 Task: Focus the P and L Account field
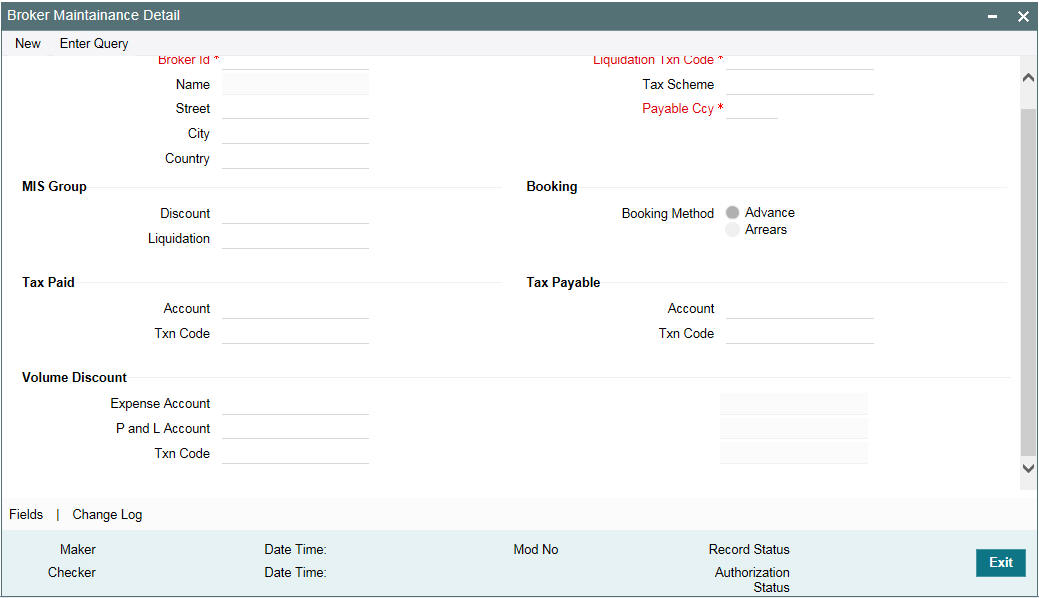296,428
